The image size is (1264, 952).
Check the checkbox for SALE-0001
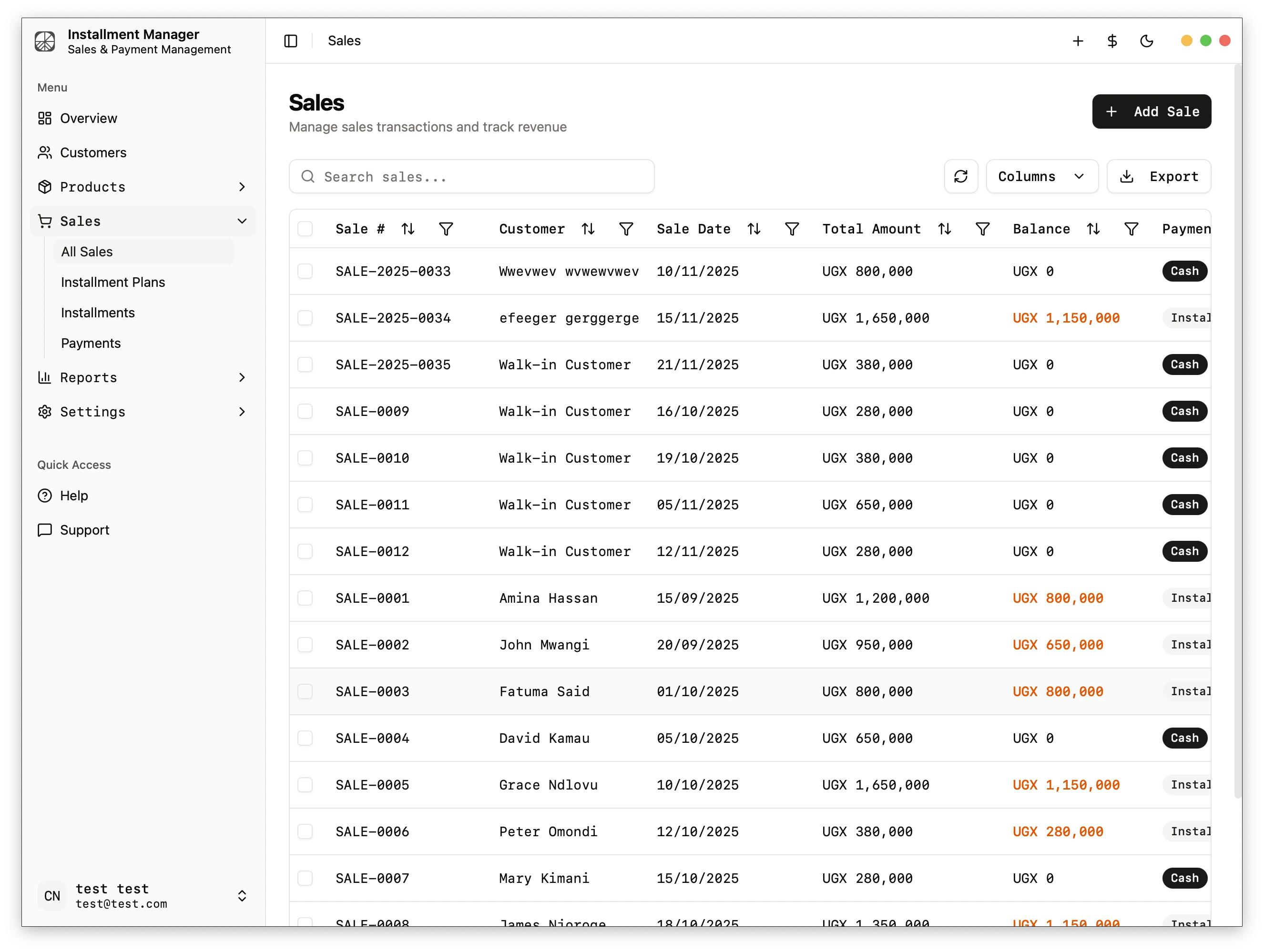(x=306, y=598)
